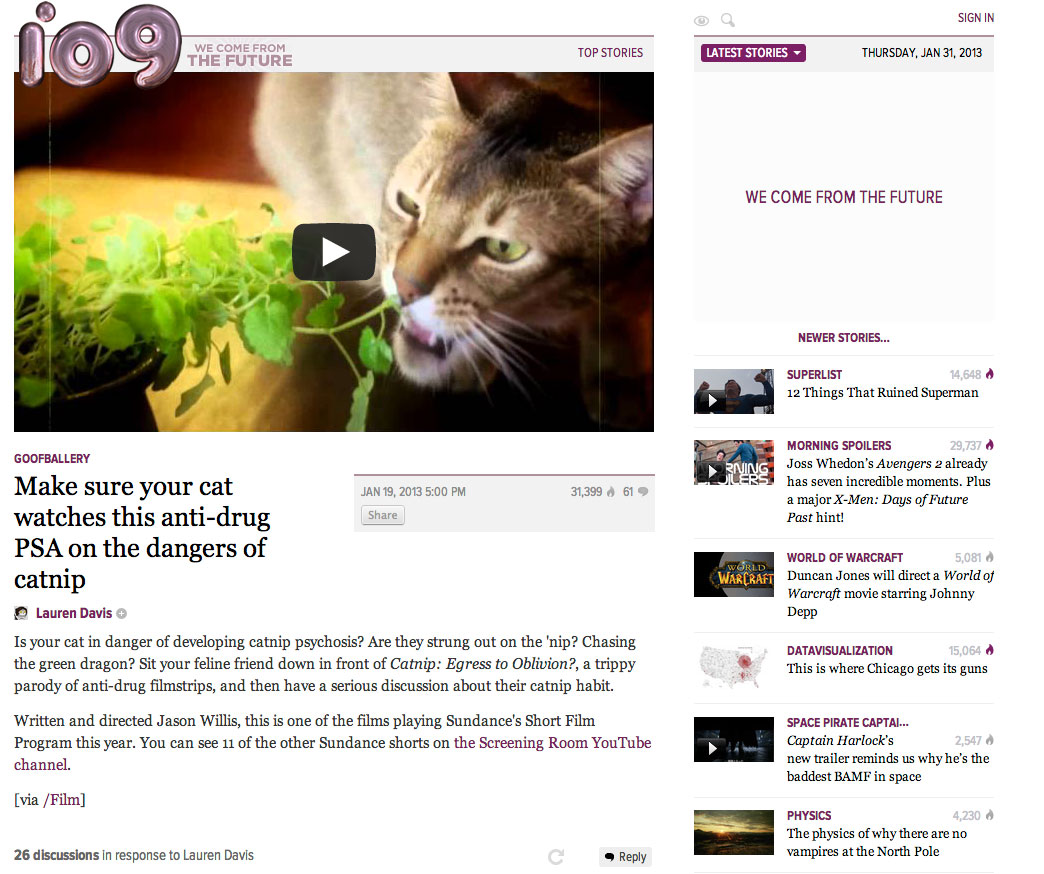Screen dimensions: 1044x874
Task: Click the Reply button
Action: 625,857
